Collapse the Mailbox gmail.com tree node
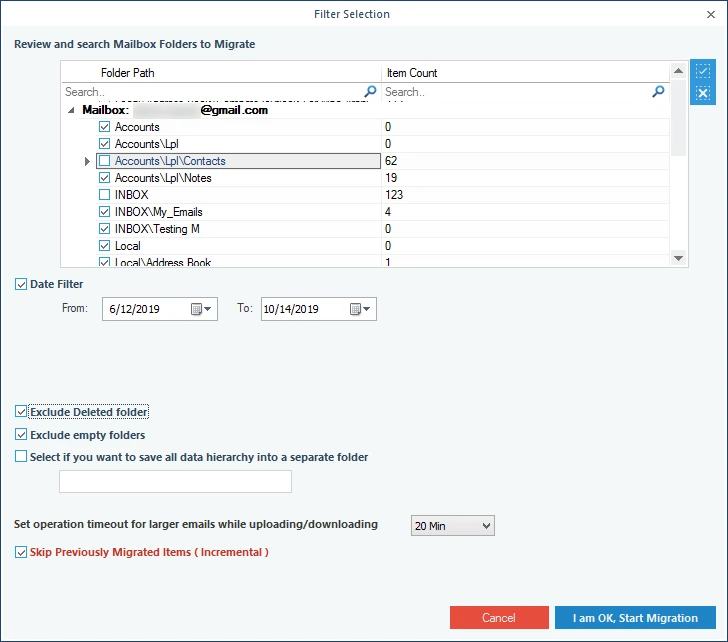The height and width of the screenshot is (642, 728). [x=71, y=110]
